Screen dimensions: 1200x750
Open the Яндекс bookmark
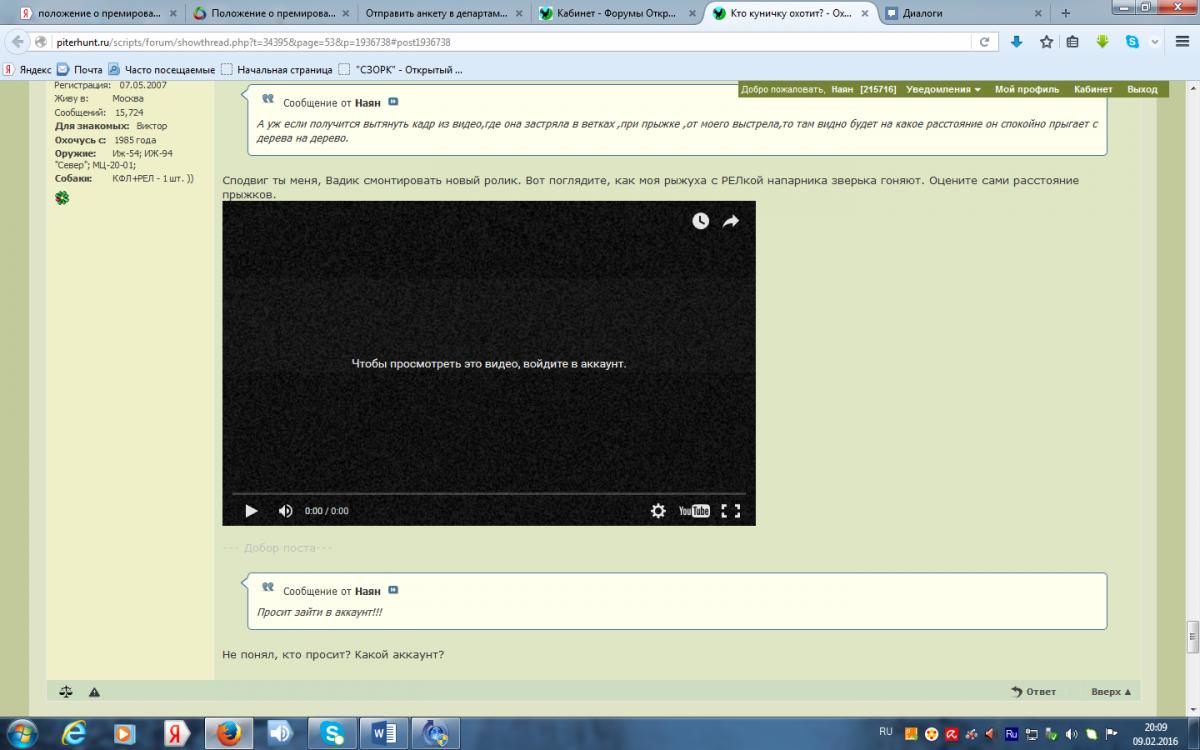click(27, 70)
